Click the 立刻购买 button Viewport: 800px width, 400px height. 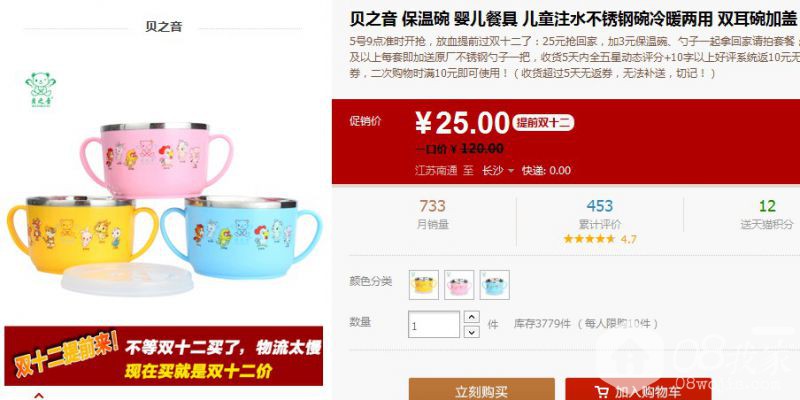[481, 390]
